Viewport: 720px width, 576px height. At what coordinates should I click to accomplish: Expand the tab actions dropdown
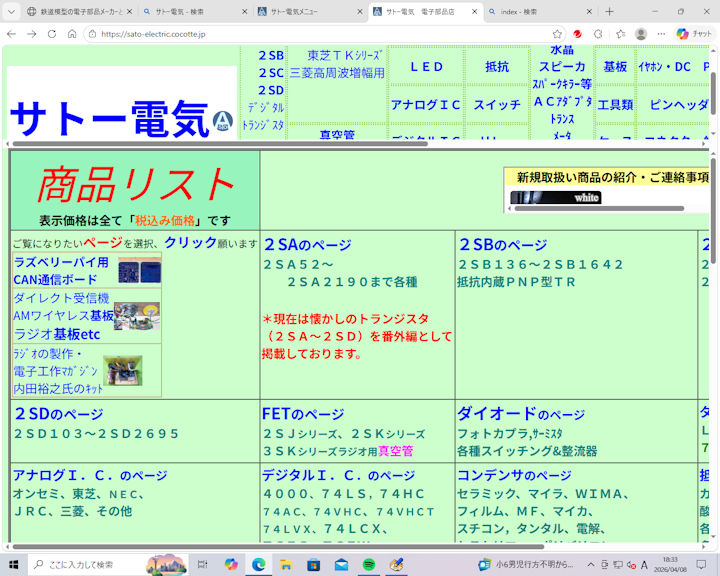(11, 11)
